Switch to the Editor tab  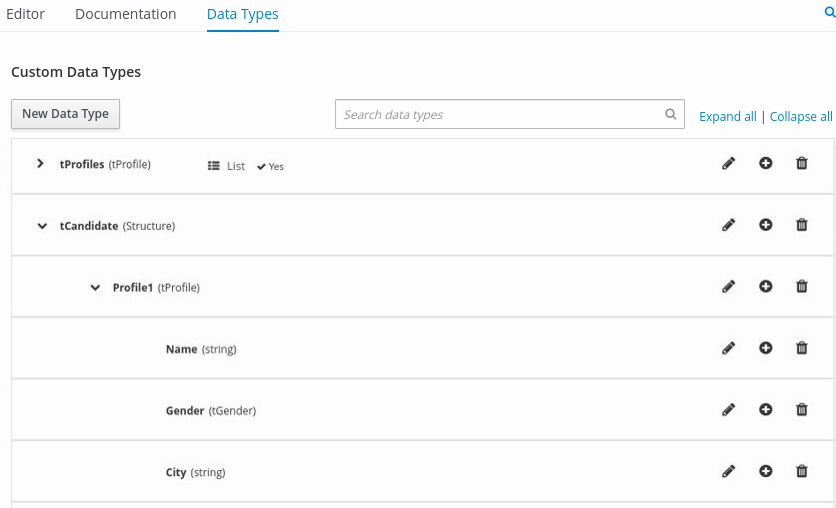25,14
